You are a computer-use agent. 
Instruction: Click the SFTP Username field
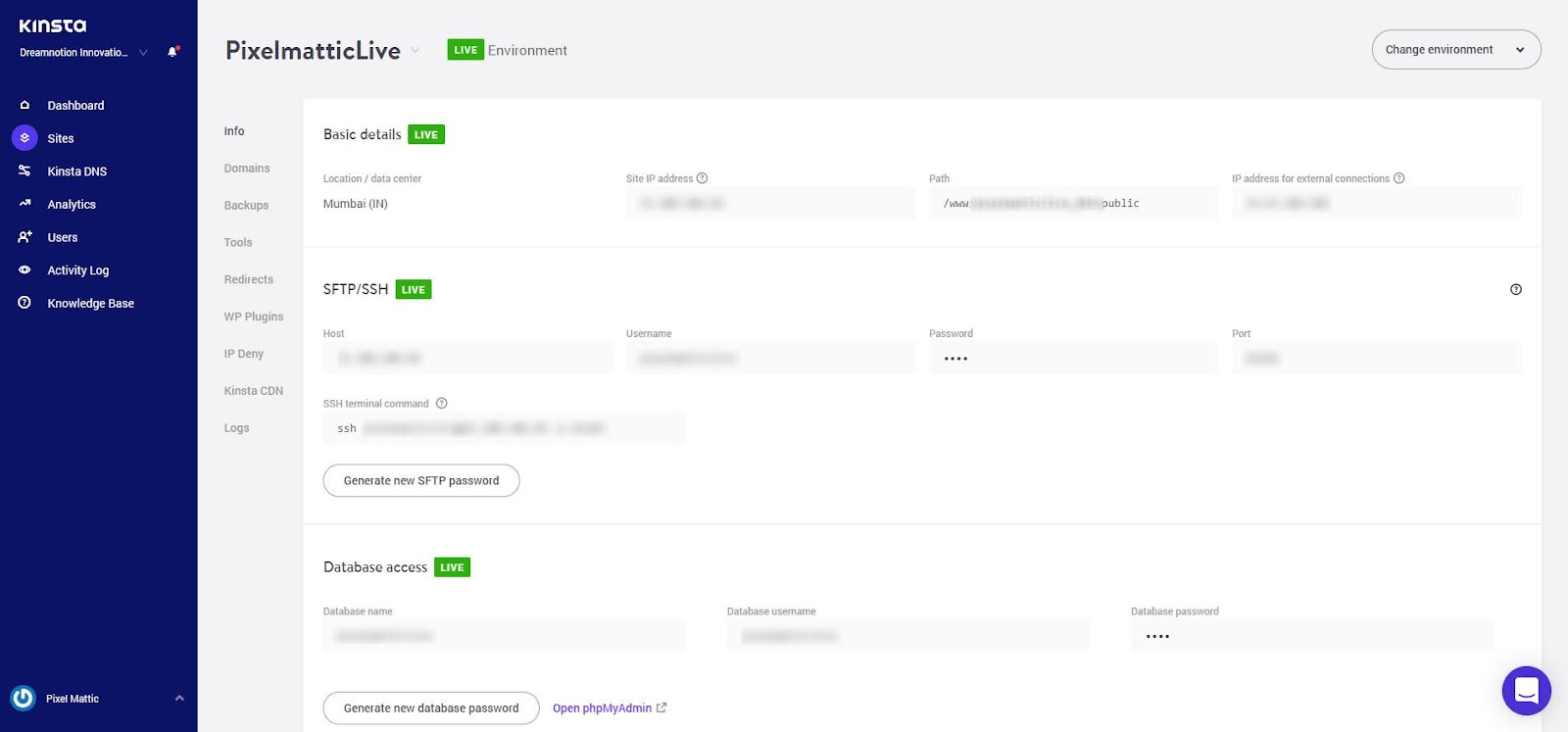point(770,359)
